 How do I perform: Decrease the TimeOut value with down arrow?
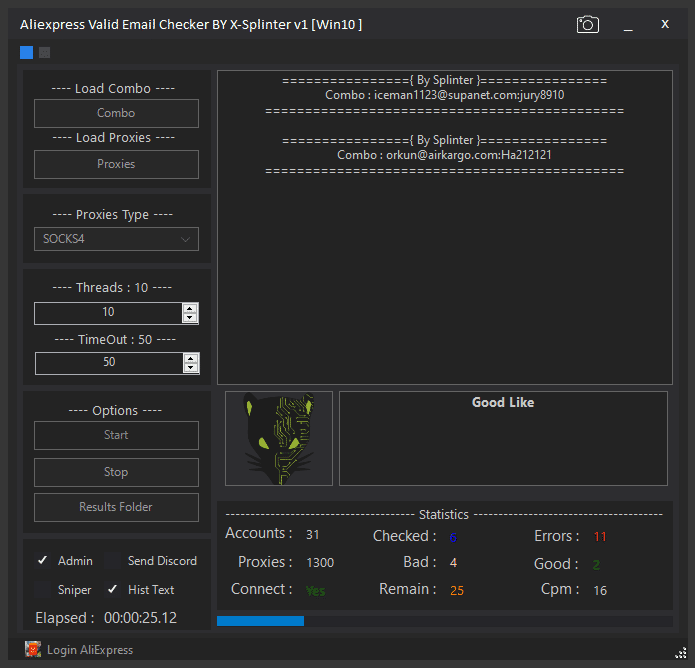[190, 368]
